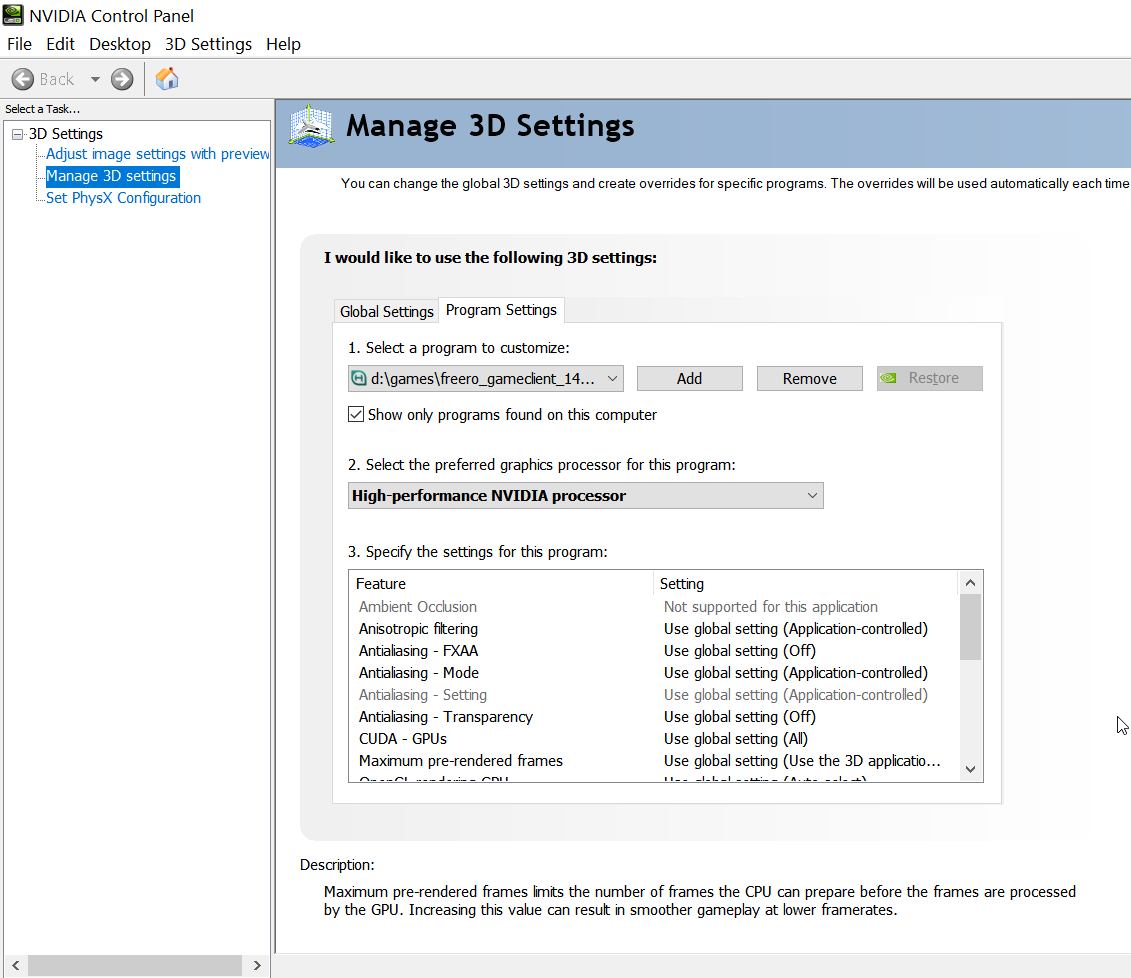Click the NVIDIA Control Panel title icon
Screen dimensions: 1131x978
(13, 15)
